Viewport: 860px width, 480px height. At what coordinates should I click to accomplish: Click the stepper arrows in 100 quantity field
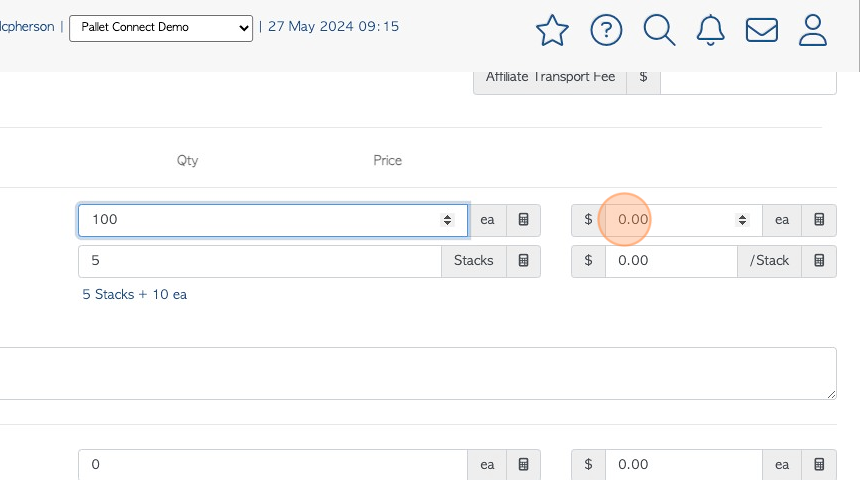(x=447, y=220)
